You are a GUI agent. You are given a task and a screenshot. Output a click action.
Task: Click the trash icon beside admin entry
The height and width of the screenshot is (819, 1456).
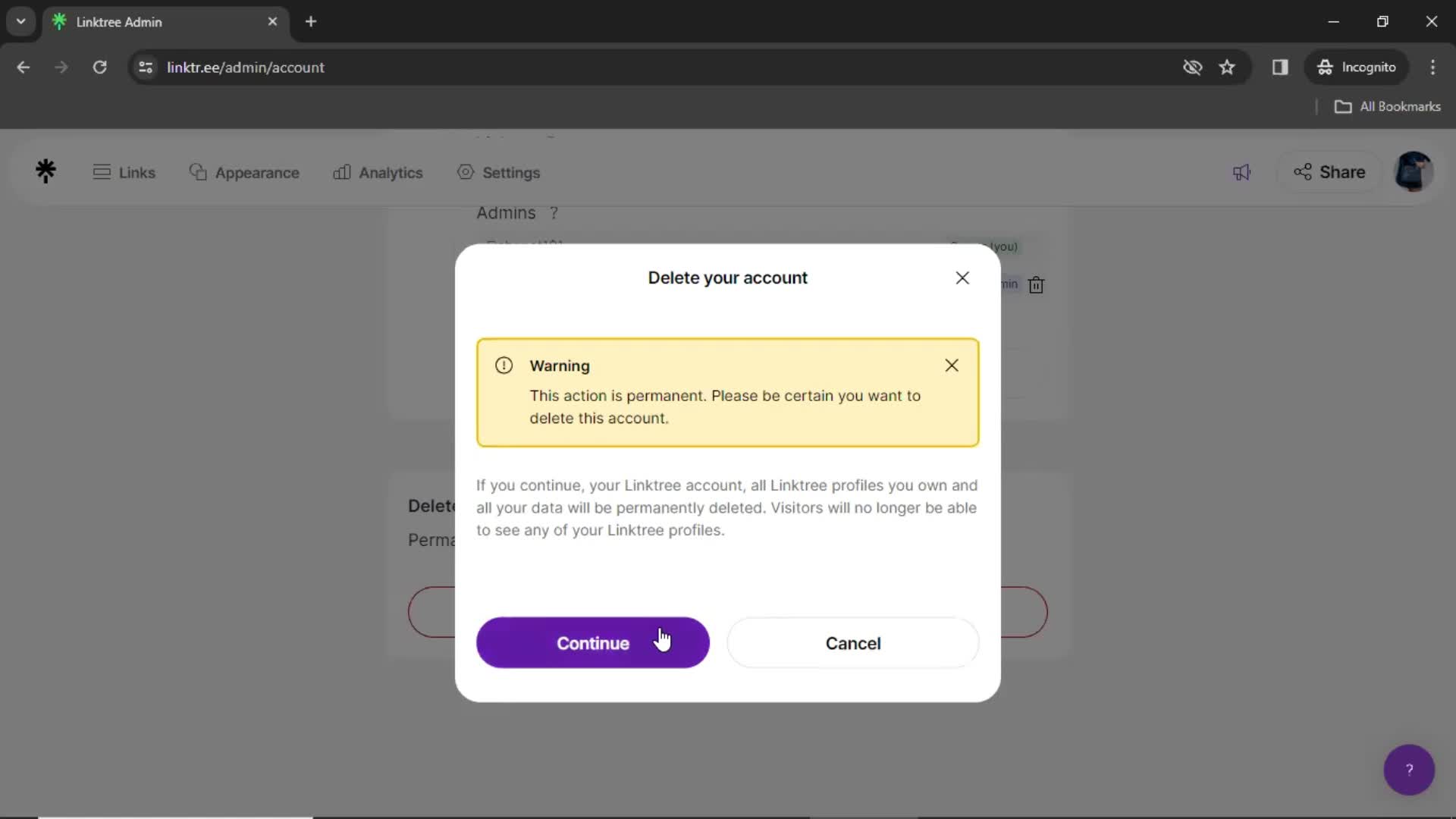click(1036, 285)
